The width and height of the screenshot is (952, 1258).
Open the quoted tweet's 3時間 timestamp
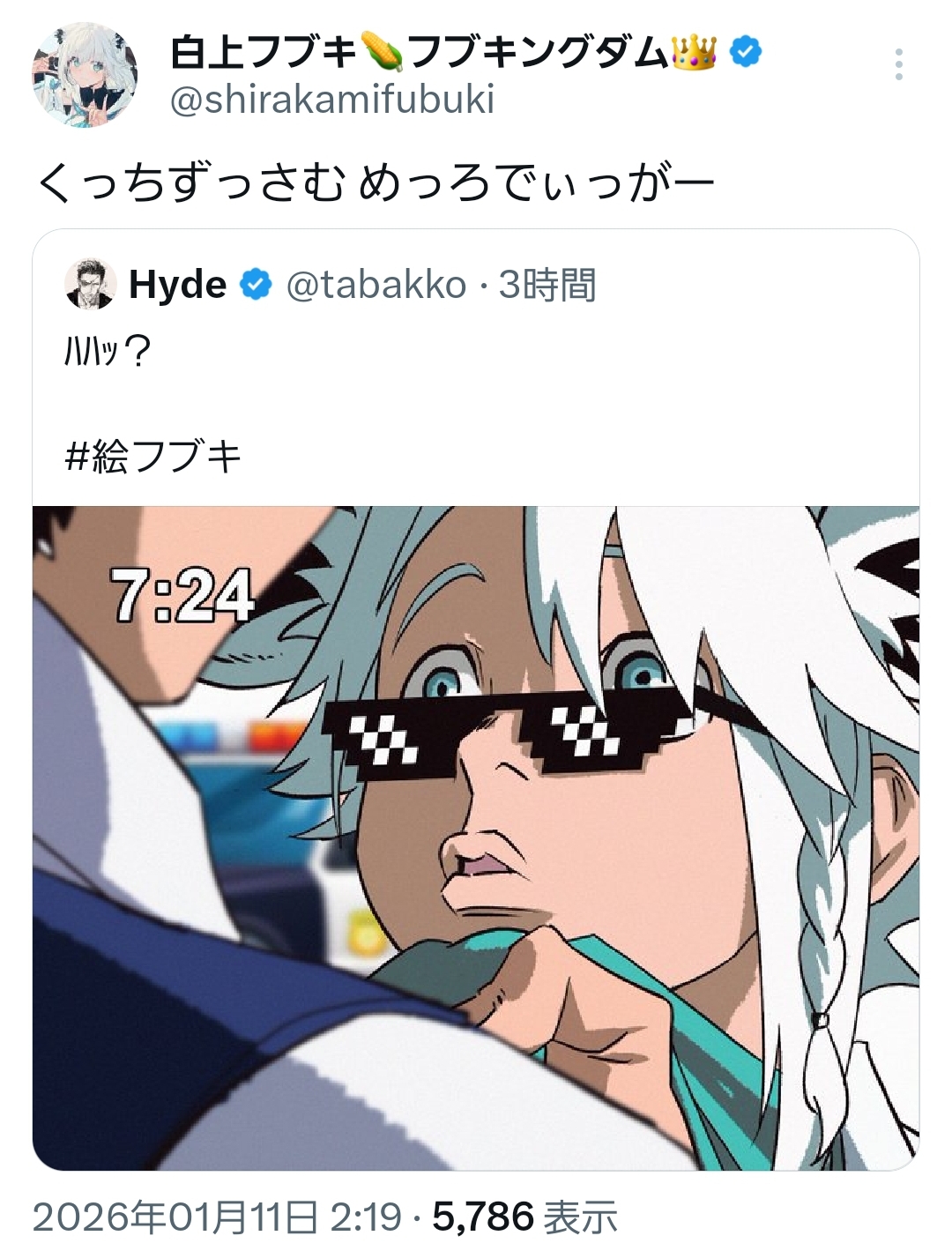(547, 285)
